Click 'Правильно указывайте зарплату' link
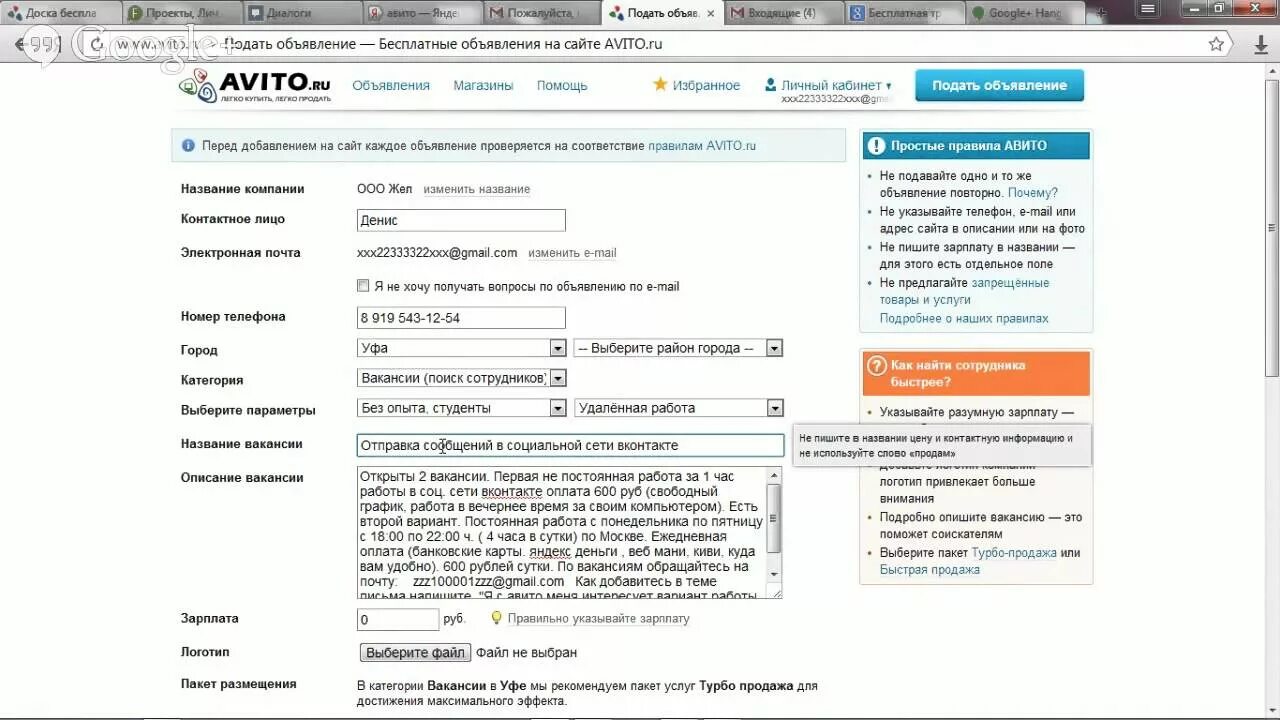The image size is (1280, 720). [x=598, y=619]
